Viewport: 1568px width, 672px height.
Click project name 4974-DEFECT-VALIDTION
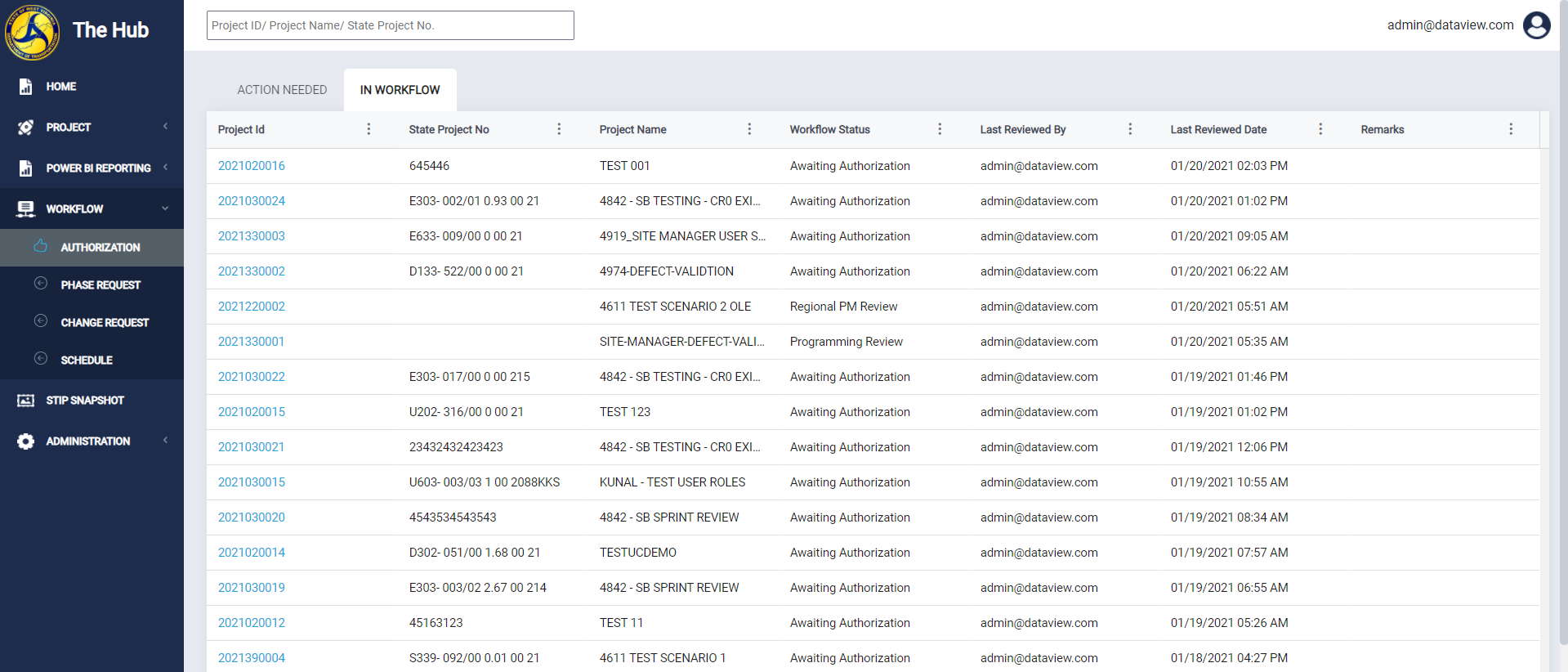click(x=667, y=271)
